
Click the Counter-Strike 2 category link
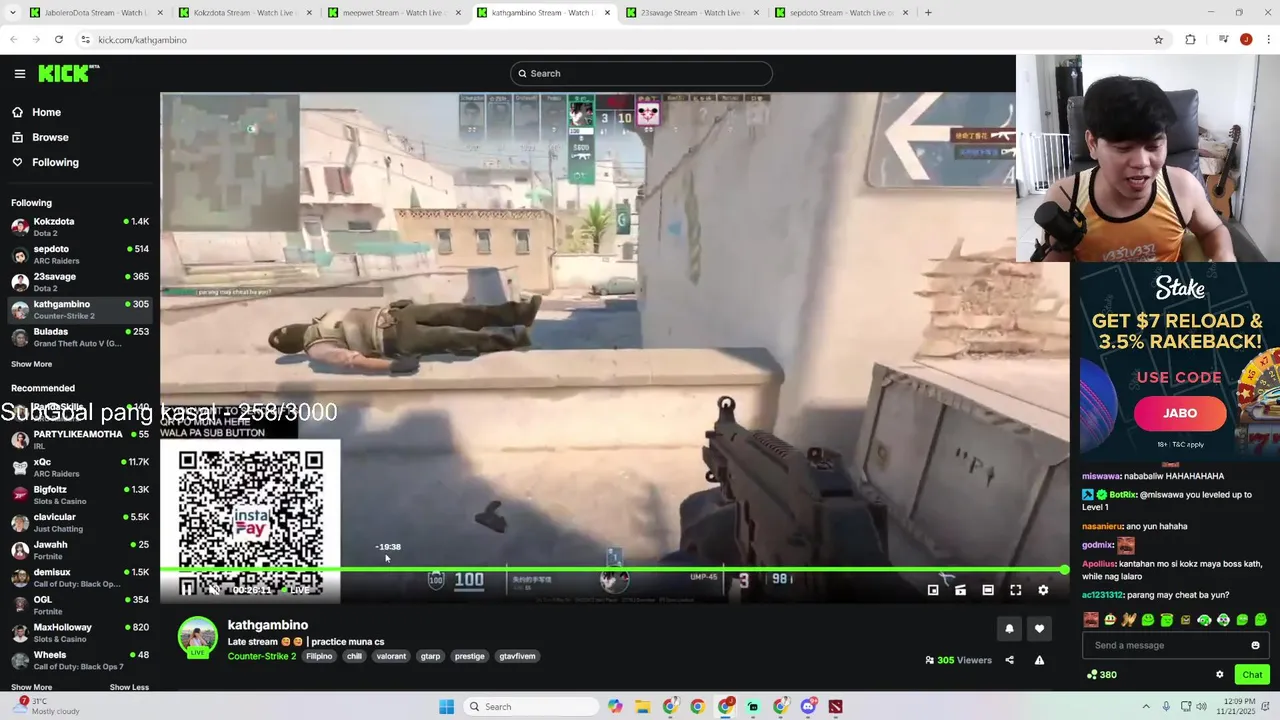[262, 656]
